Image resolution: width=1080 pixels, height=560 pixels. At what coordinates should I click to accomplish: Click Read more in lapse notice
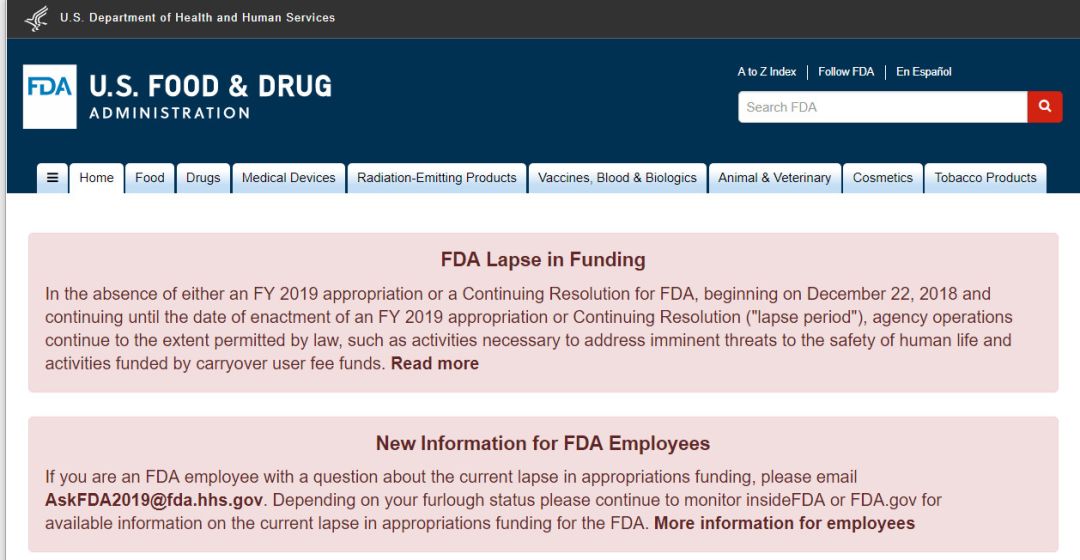pyautogui.click(x=435, y=364)
